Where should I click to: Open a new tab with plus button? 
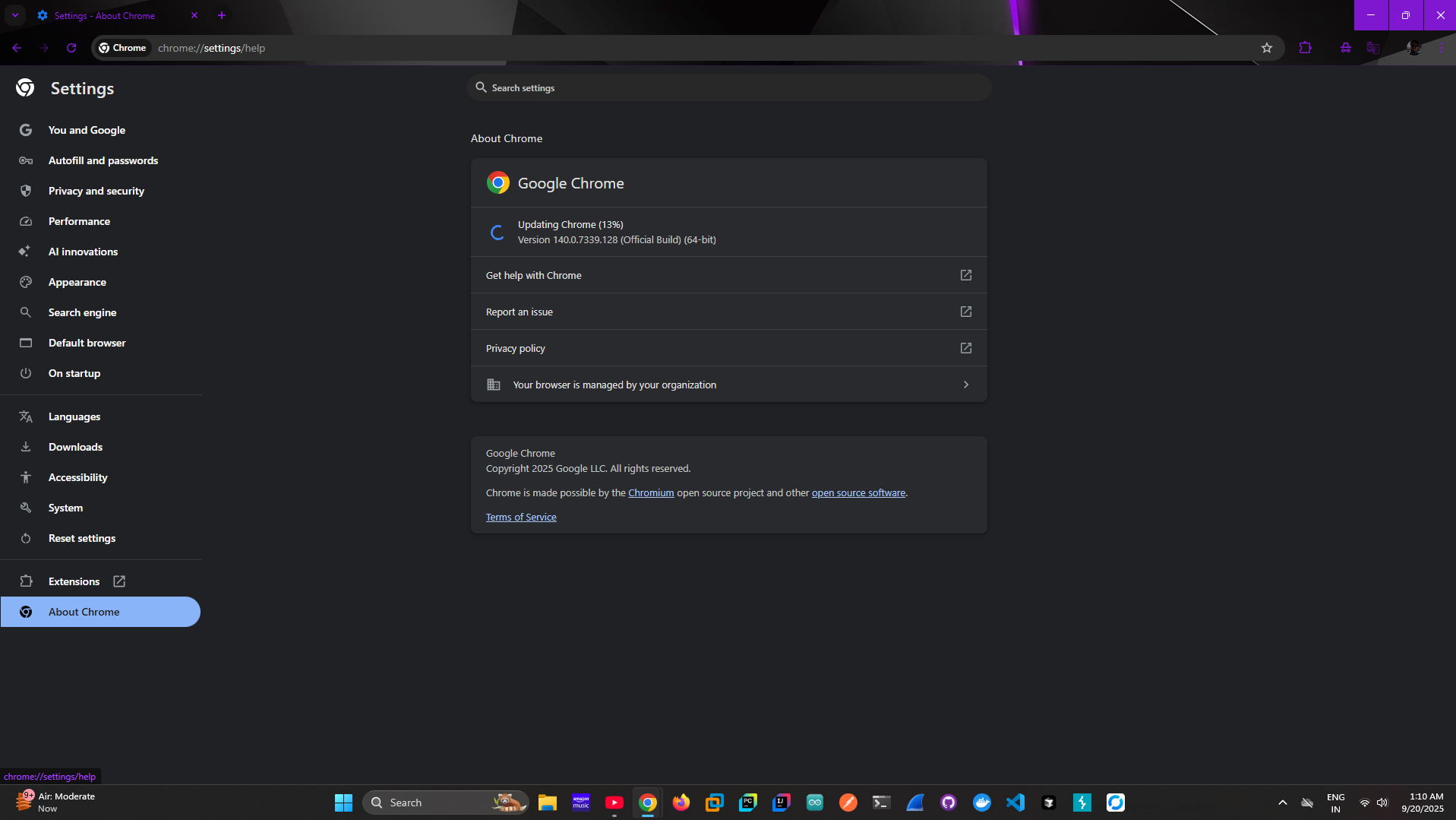222,15
